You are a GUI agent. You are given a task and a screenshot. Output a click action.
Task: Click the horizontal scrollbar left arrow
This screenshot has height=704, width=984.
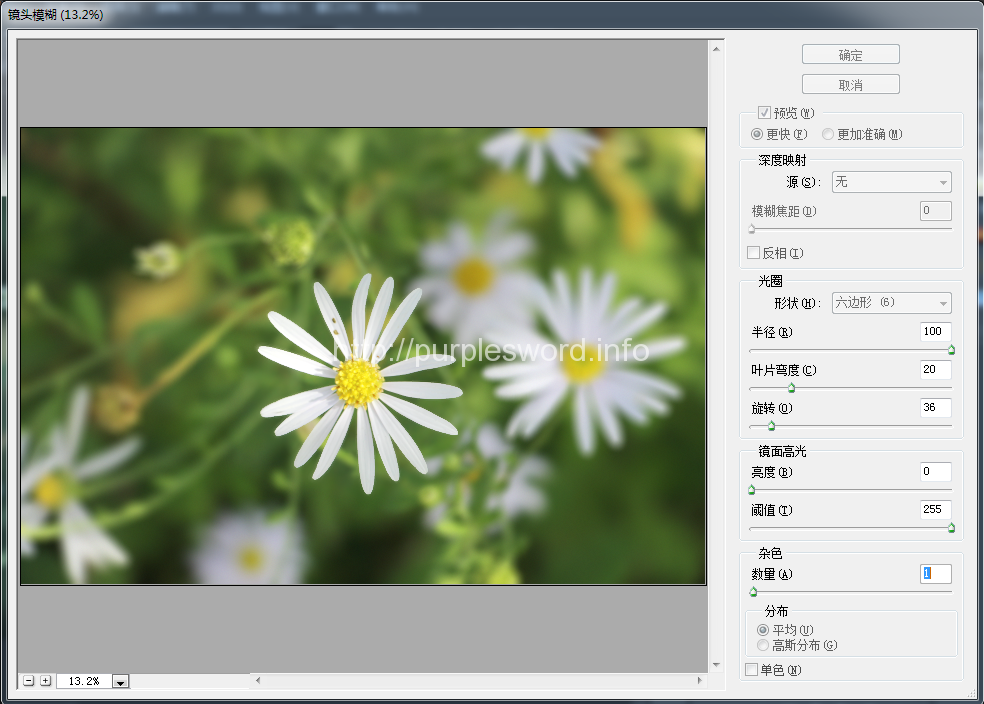(258, 681)
